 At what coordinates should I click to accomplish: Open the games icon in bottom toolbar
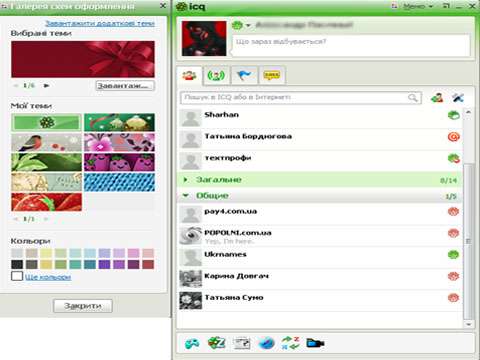(x=192, y=343)
